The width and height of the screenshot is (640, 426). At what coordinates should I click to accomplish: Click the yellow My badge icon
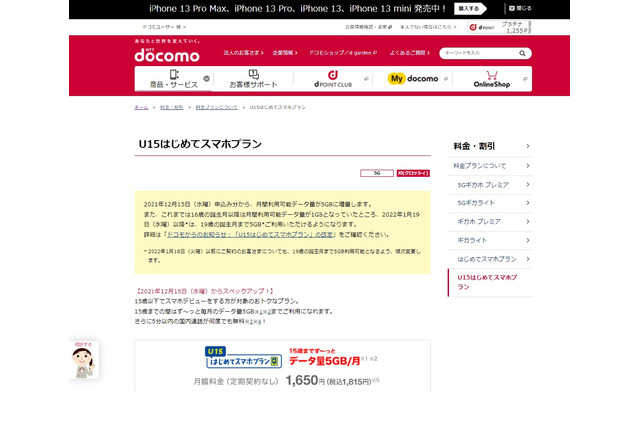[x=396, y=78]
